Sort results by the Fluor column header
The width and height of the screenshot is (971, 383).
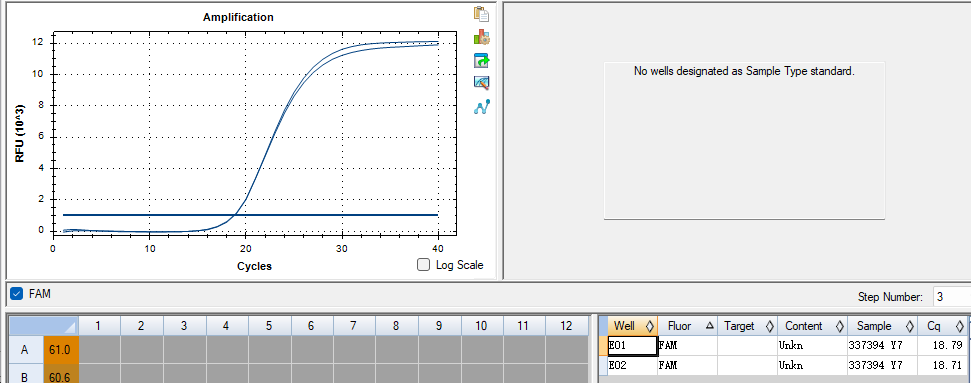point(687,325)
